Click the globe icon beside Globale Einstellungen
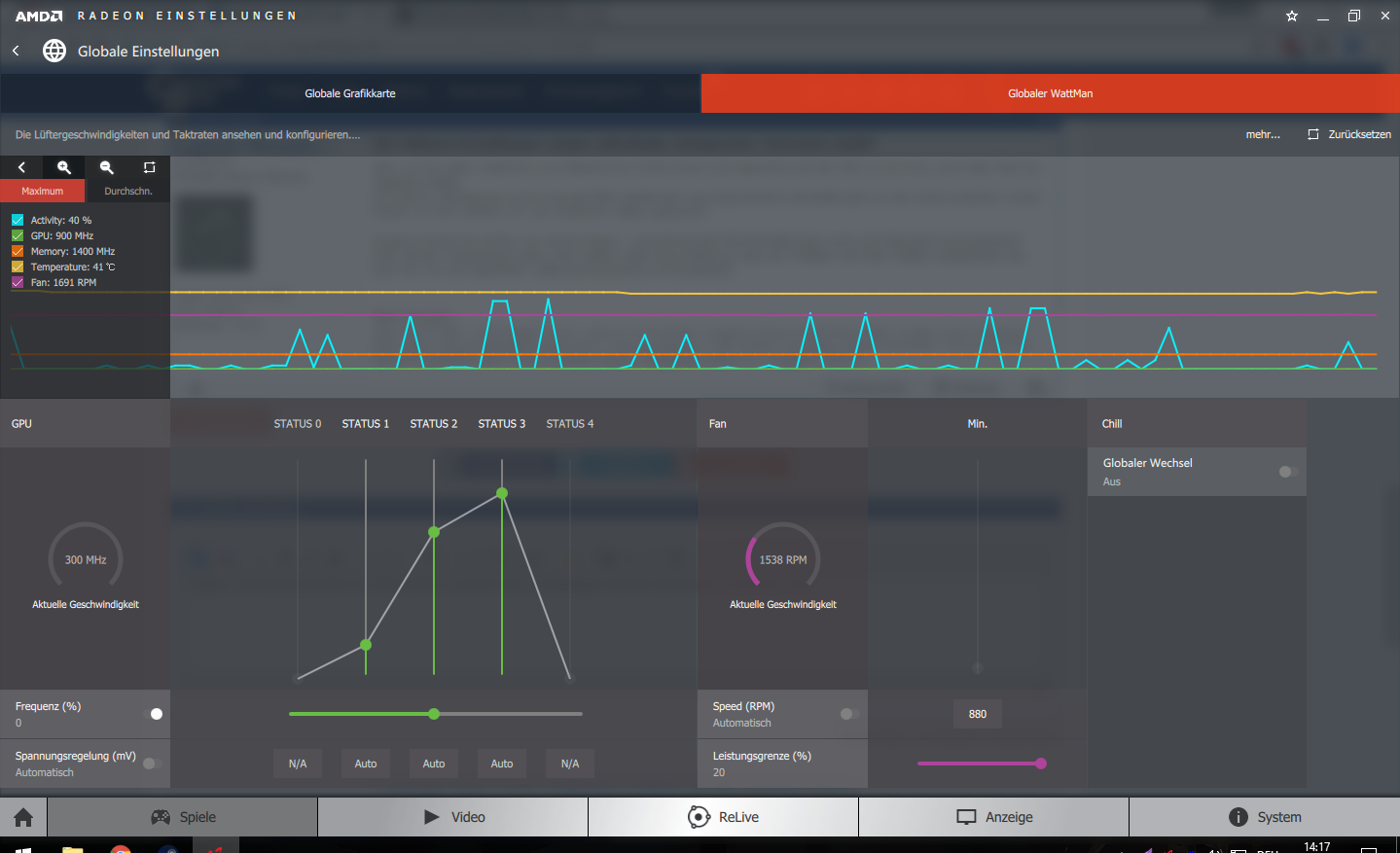The image size is (1400, 853). [54, 51]
